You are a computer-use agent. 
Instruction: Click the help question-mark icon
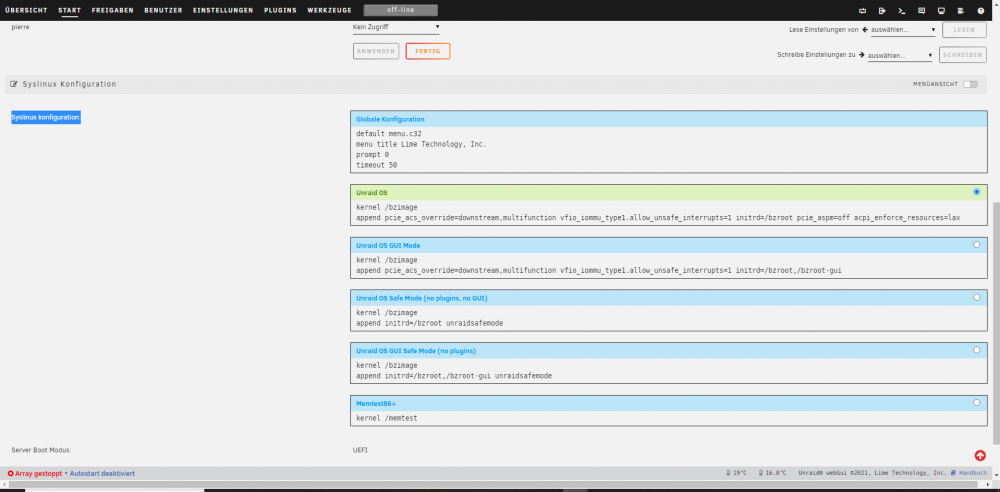[x=980, y=10]
